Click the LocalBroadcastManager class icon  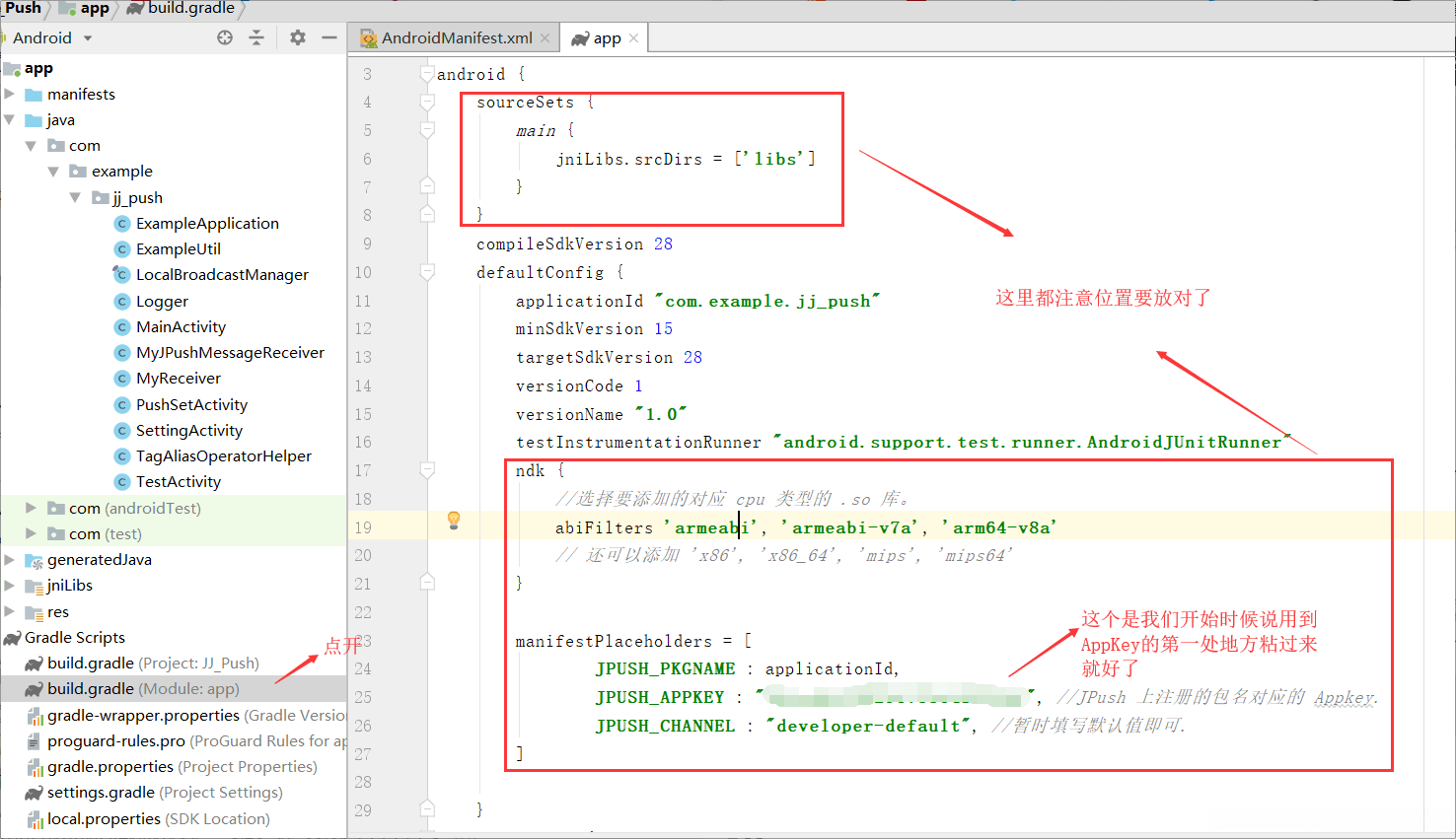coord(122,275)
